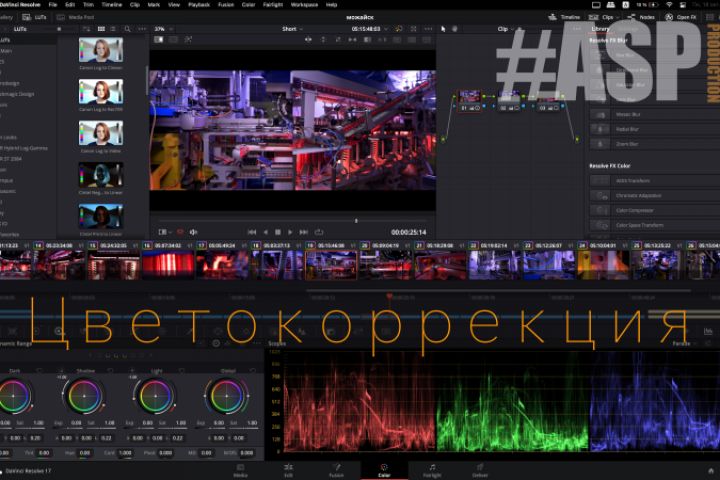Open LUT browser options ellipsis
This screenshot has height=480, width=720.
[142, 29]
